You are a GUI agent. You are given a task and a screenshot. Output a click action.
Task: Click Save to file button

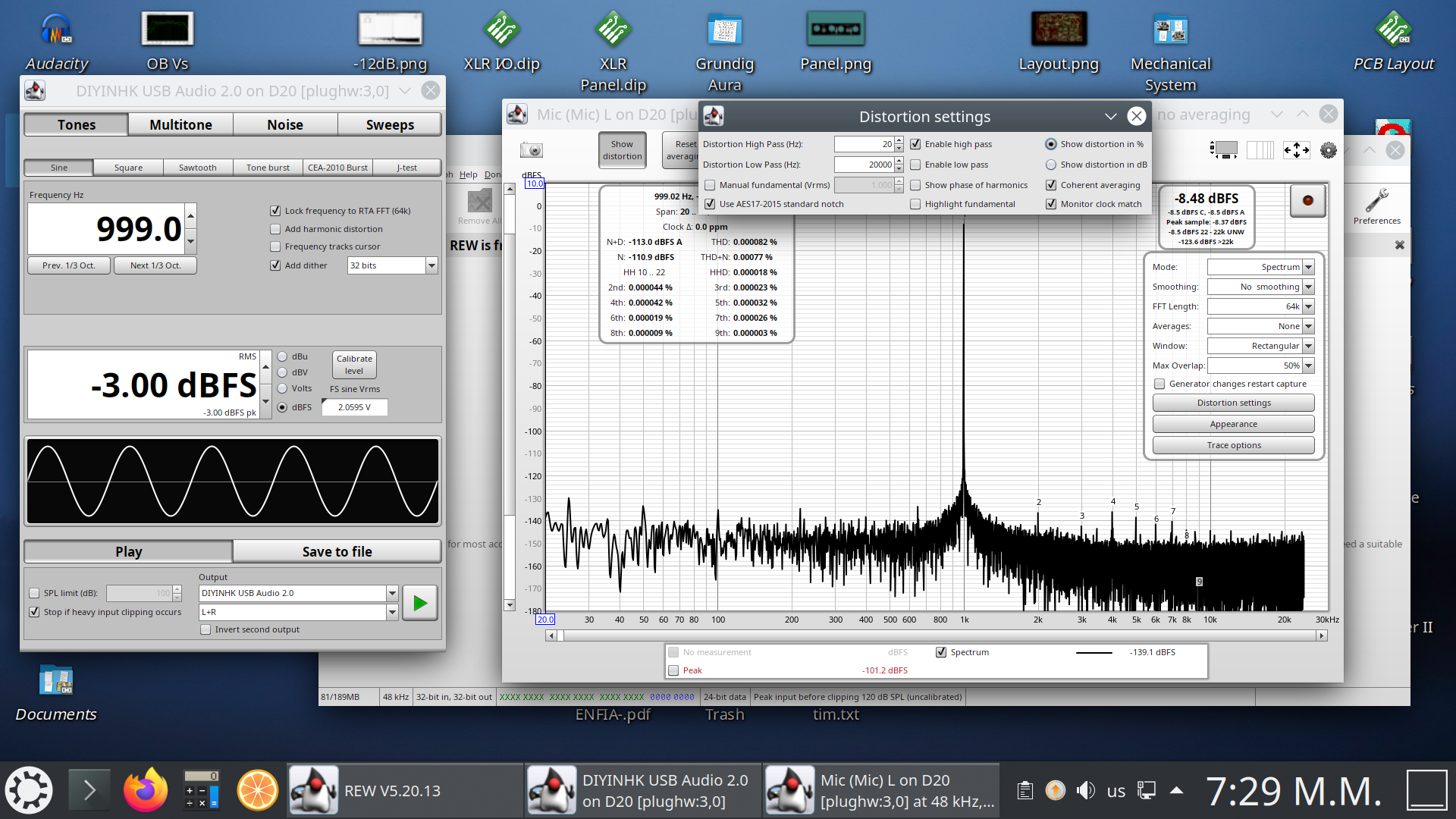(337, 551)
